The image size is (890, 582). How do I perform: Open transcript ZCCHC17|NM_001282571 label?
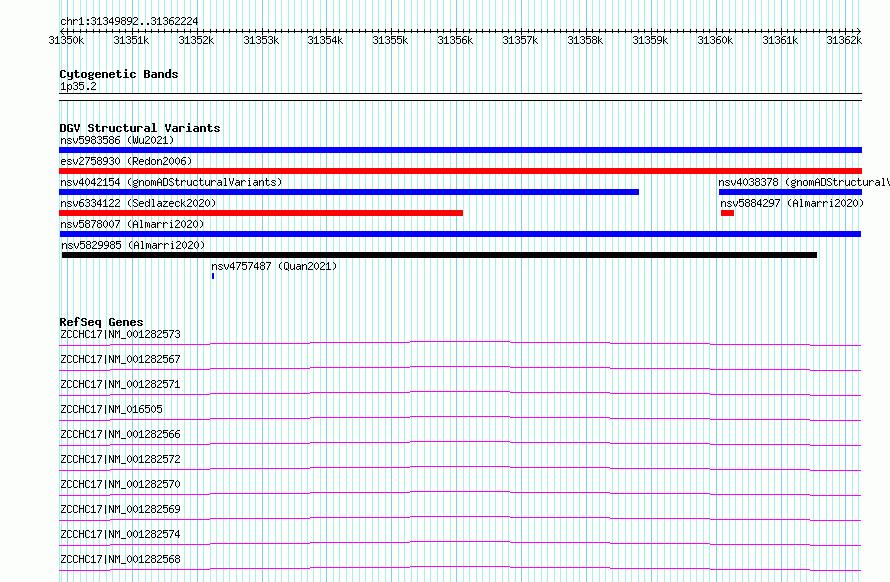[120, 384]
